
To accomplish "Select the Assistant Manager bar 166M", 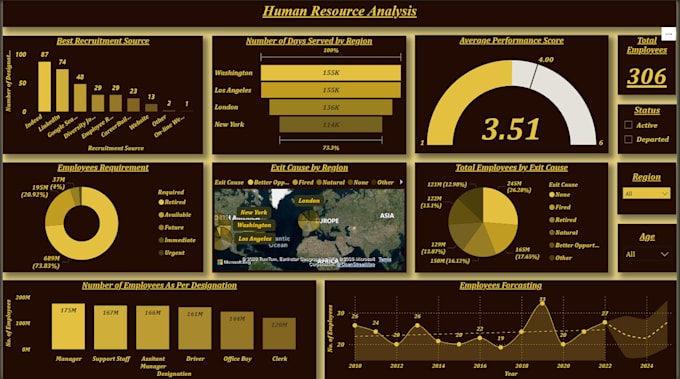I will tap(153, 328).
